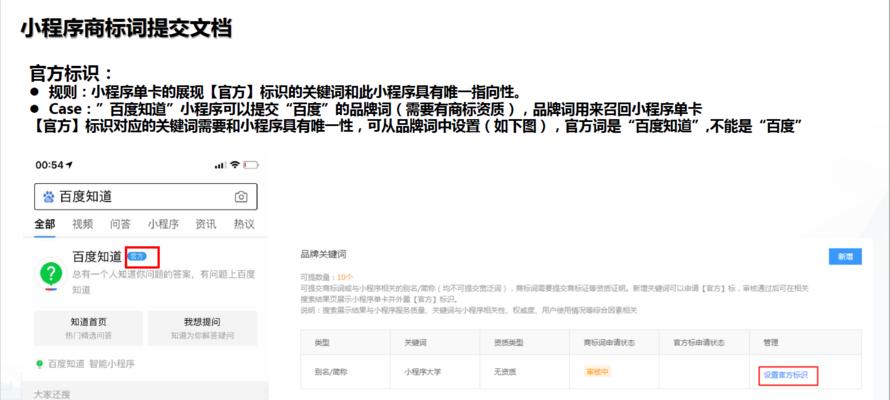Open the 百度知道 result title
The image size is (890, 400).
[x=97, y=256]
